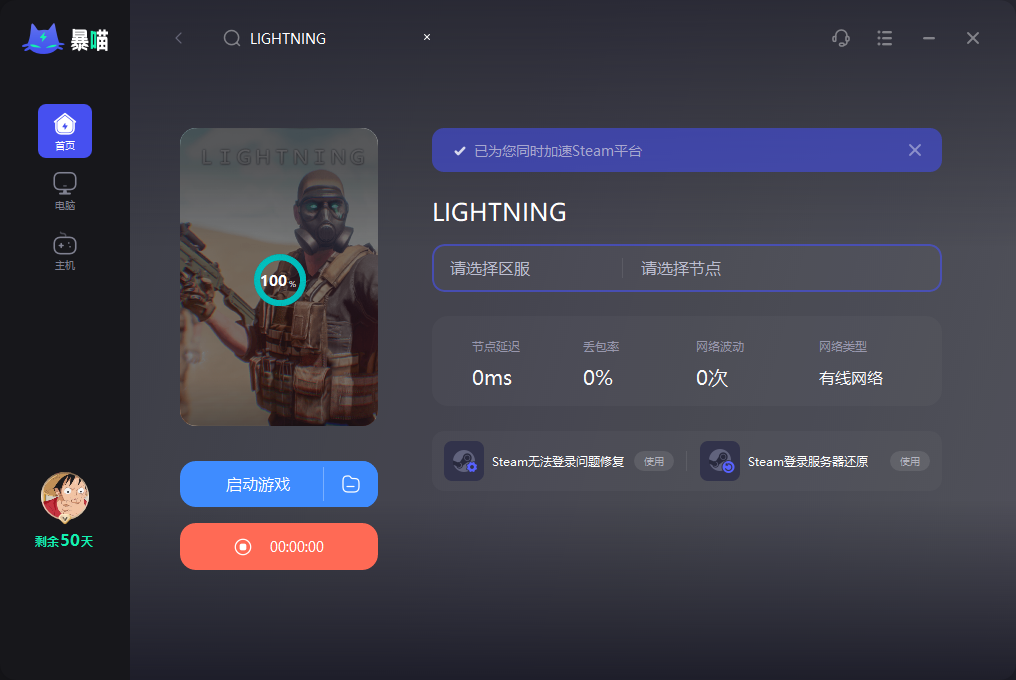
Task: Stop acceleration with the 00:00:00 timer button
Action: [279, 546]
